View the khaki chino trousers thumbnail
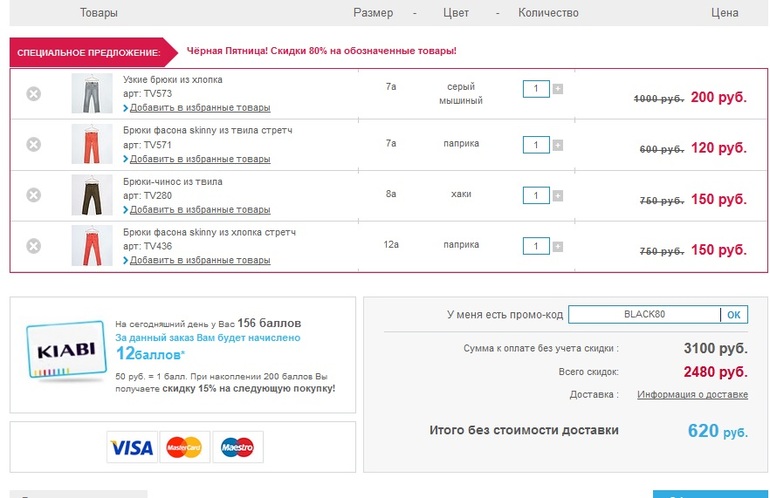 click(92, 195)
